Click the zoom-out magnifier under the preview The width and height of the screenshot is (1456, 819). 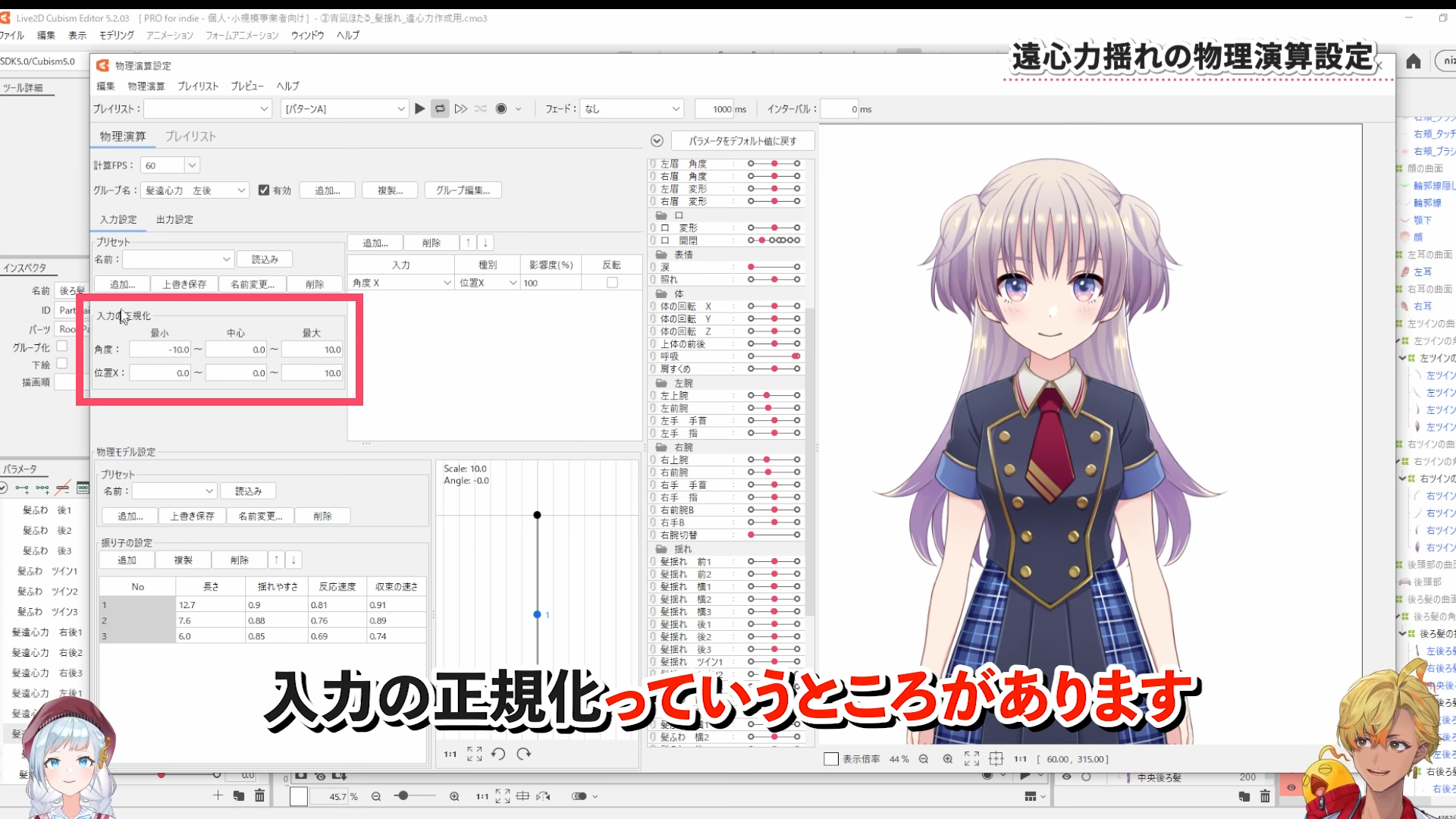(924, 759)
